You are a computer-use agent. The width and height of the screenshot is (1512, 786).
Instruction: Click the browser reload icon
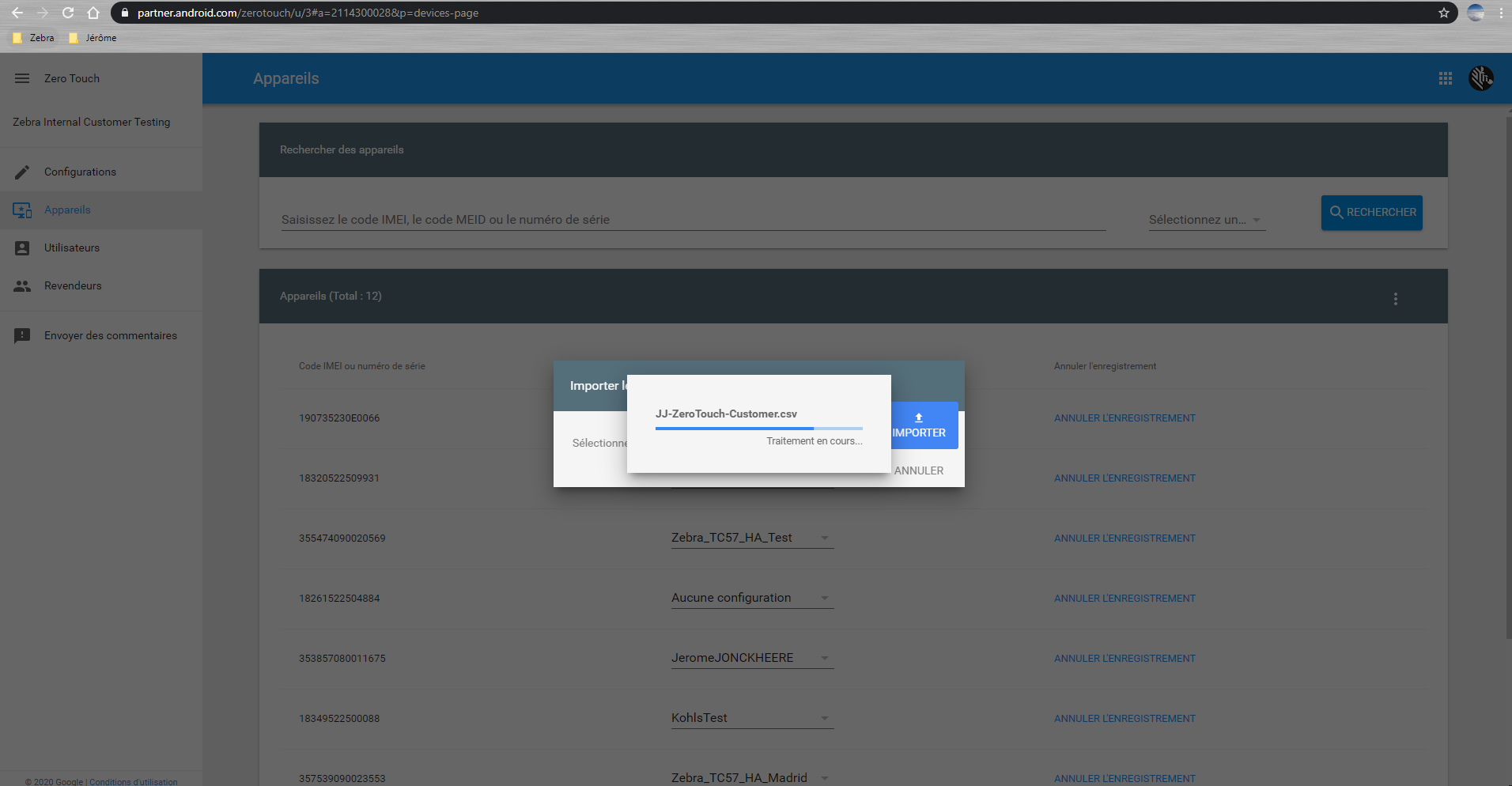pyautogui.click(x=68, y=13)
